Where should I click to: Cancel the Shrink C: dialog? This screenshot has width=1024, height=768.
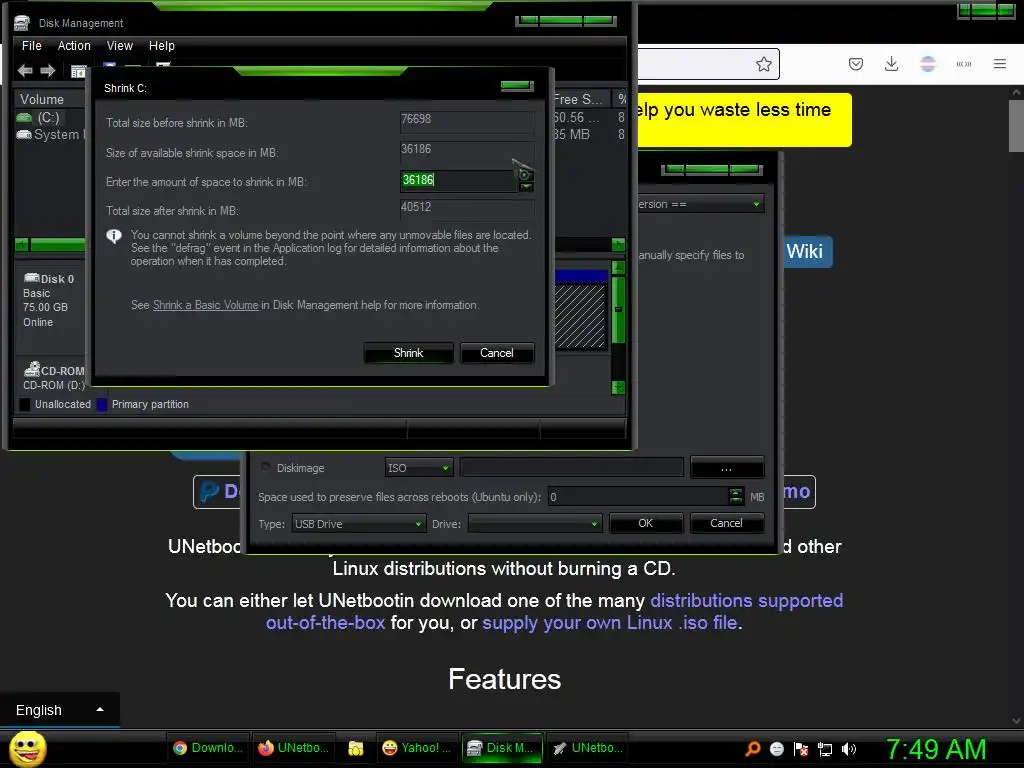(x=497, y=353)
